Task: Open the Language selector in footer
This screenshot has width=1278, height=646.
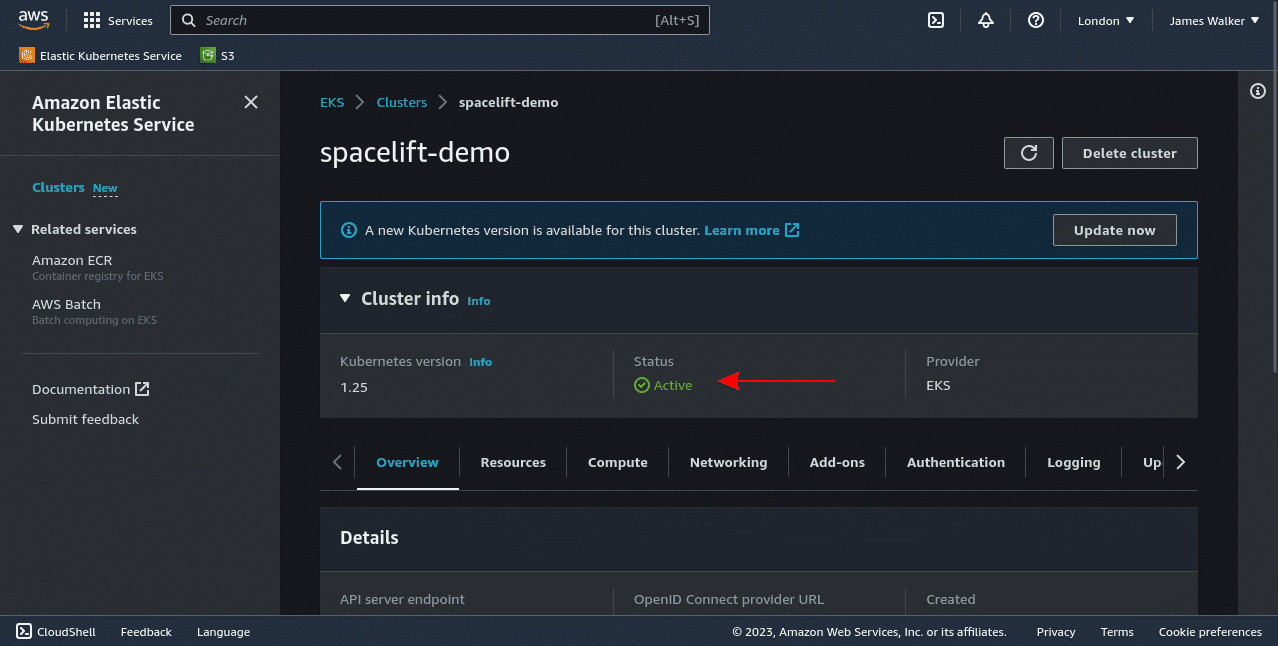Action: coord(223,632)
